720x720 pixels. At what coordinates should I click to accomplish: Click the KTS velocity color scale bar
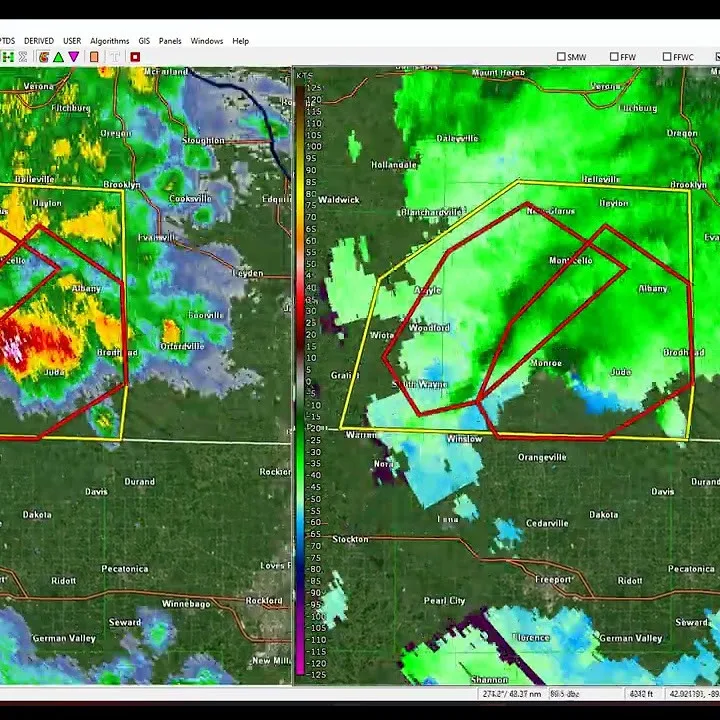click(x=300, y=380)
